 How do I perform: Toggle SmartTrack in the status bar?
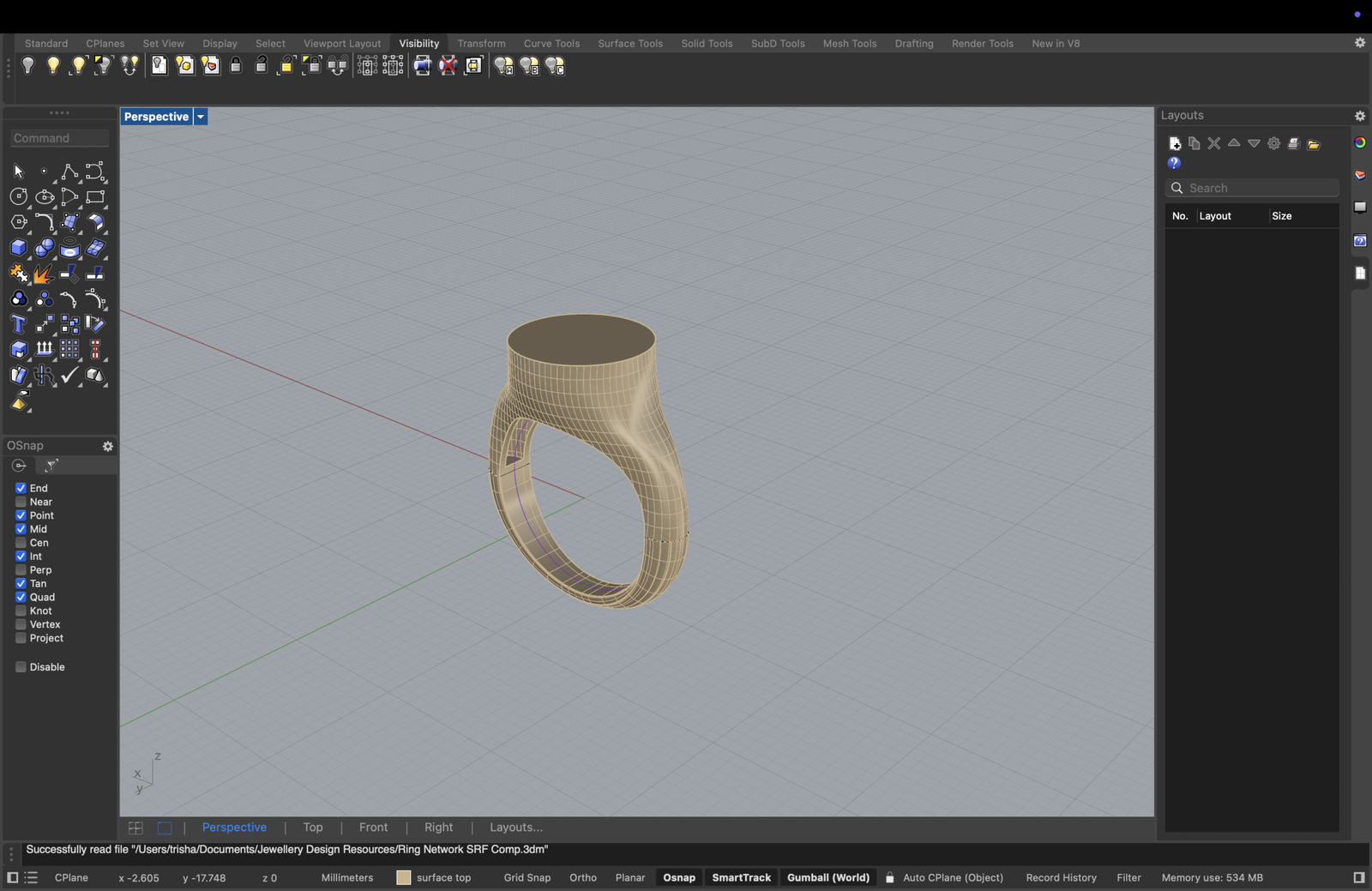tap(741, 877)
